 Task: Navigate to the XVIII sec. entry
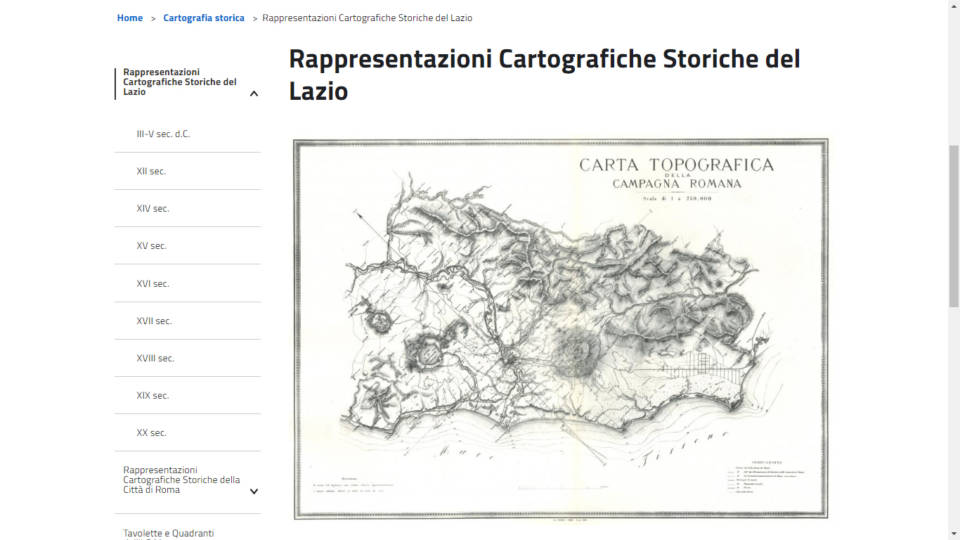pos(155,358)
